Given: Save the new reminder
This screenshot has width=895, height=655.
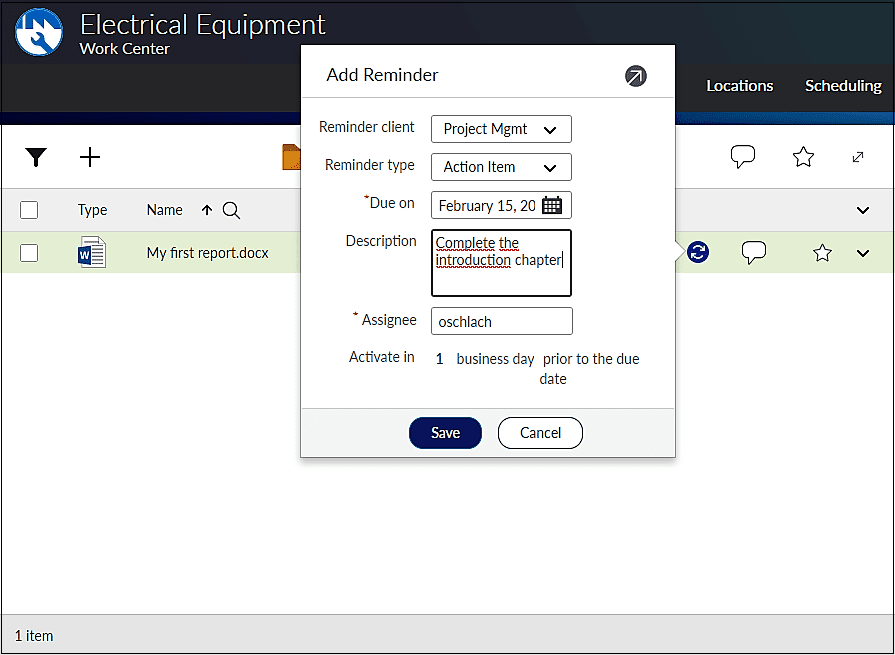Looking at the screenshot, I should point(445,432).
